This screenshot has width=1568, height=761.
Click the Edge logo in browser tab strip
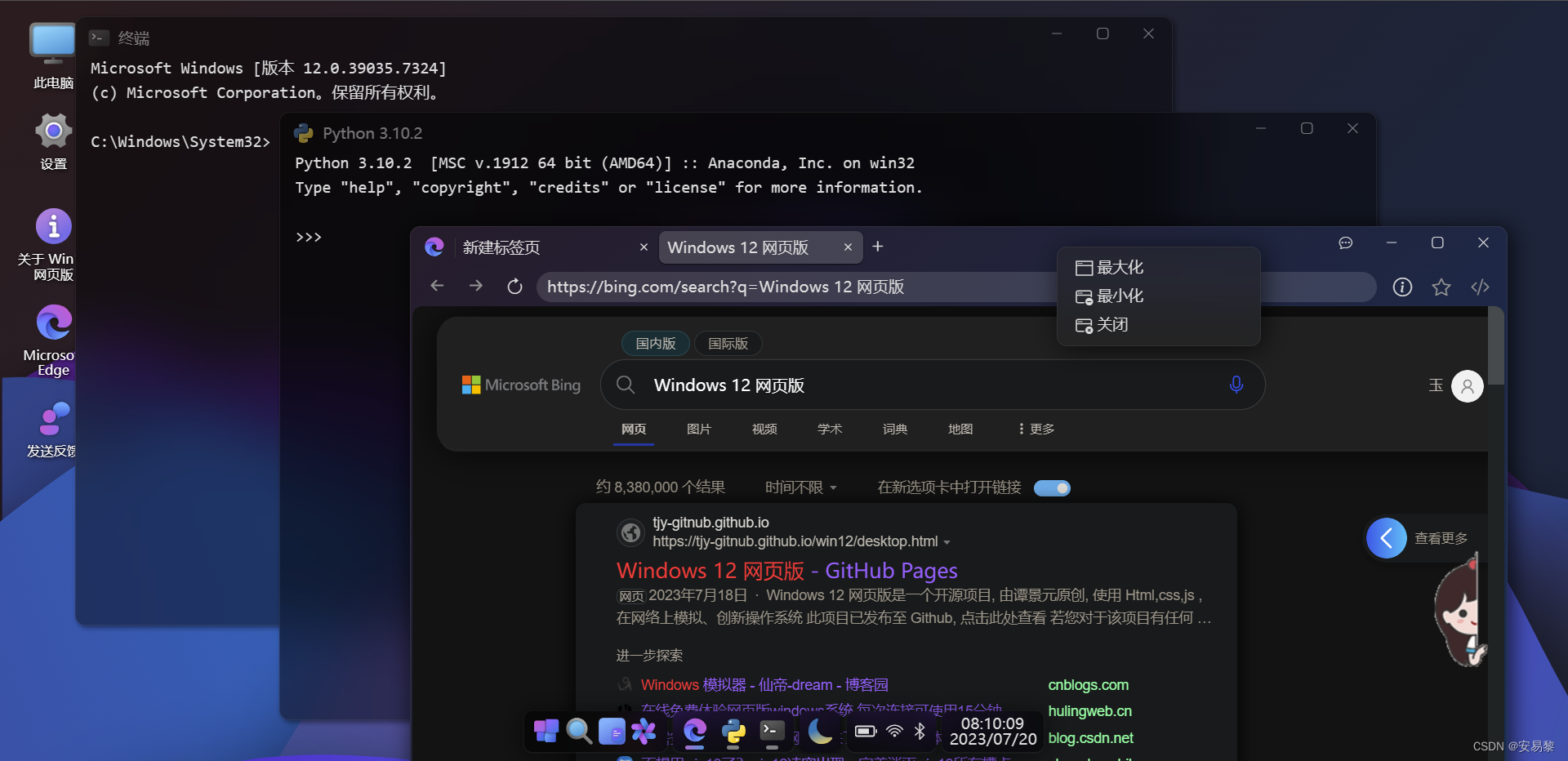pyautogui.click(x=434, y=247)
